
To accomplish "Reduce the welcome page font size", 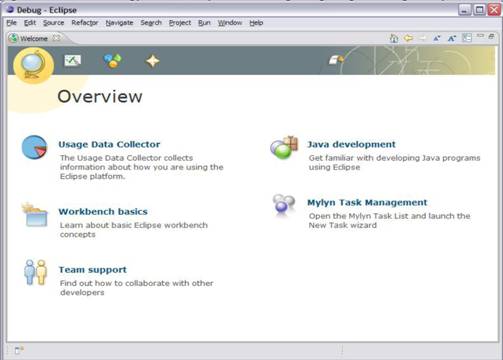I will point(437,38).
